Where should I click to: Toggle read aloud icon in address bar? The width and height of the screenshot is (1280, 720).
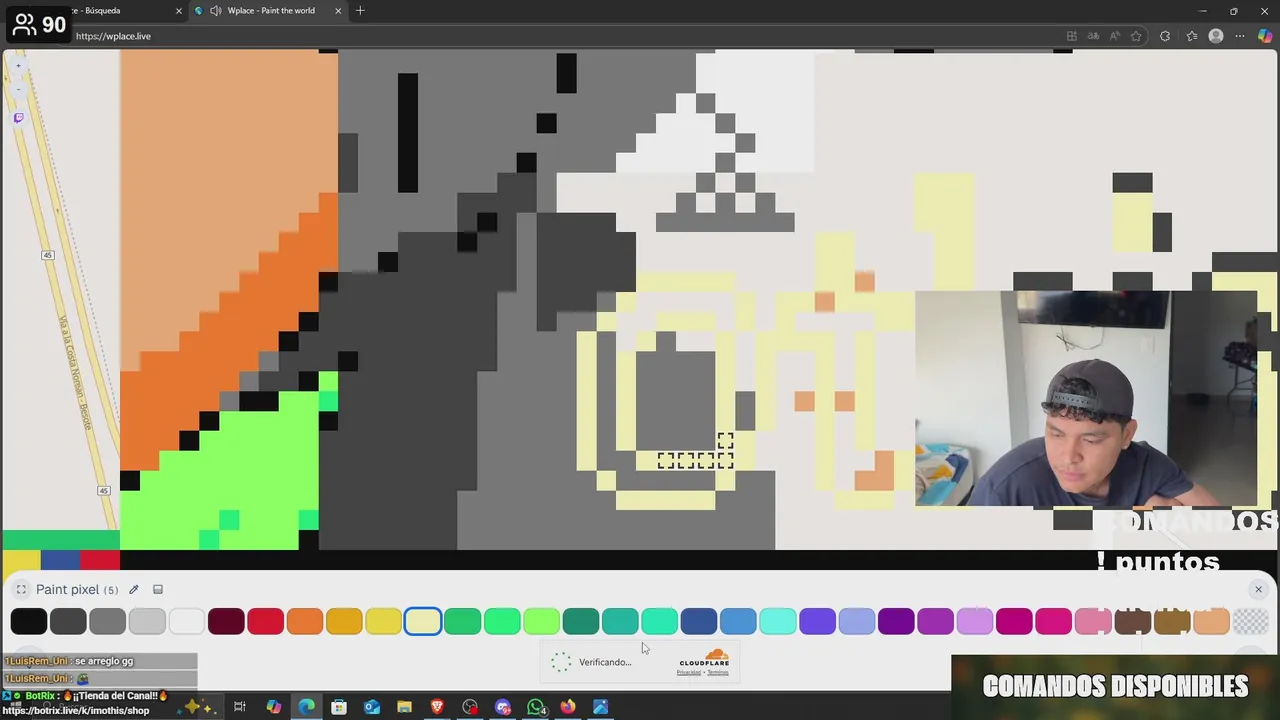[1115, 36]
